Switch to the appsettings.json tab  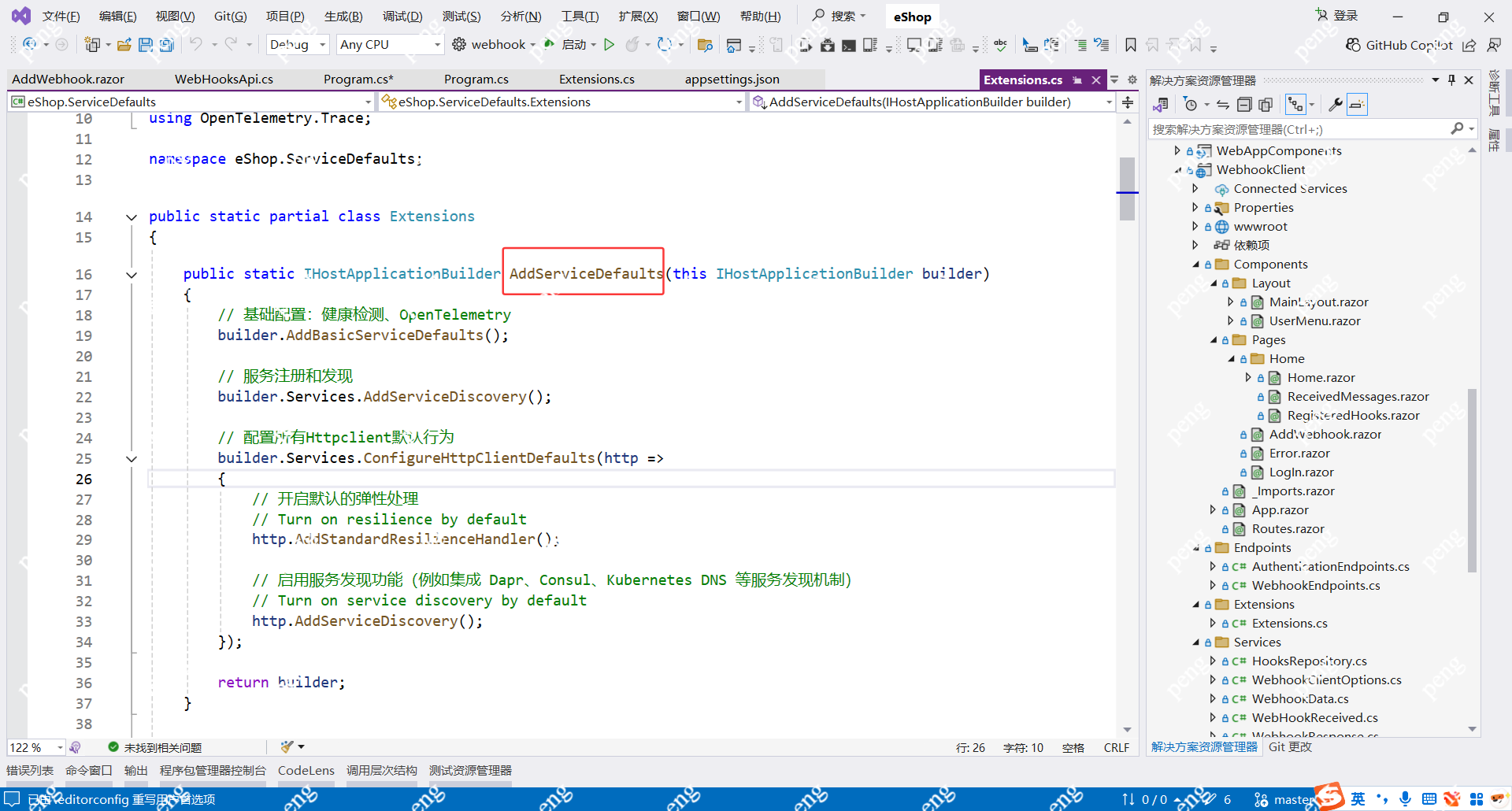[732, 79]
